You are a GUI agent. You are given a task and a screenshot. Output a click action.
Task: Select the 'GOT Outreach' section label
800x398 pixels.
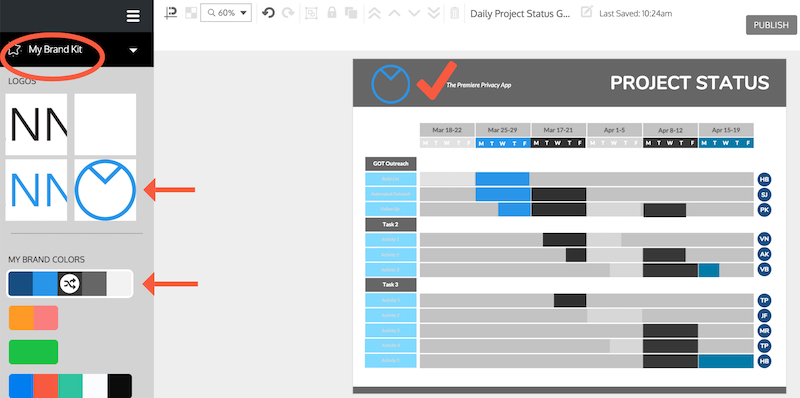click(391, 164)
